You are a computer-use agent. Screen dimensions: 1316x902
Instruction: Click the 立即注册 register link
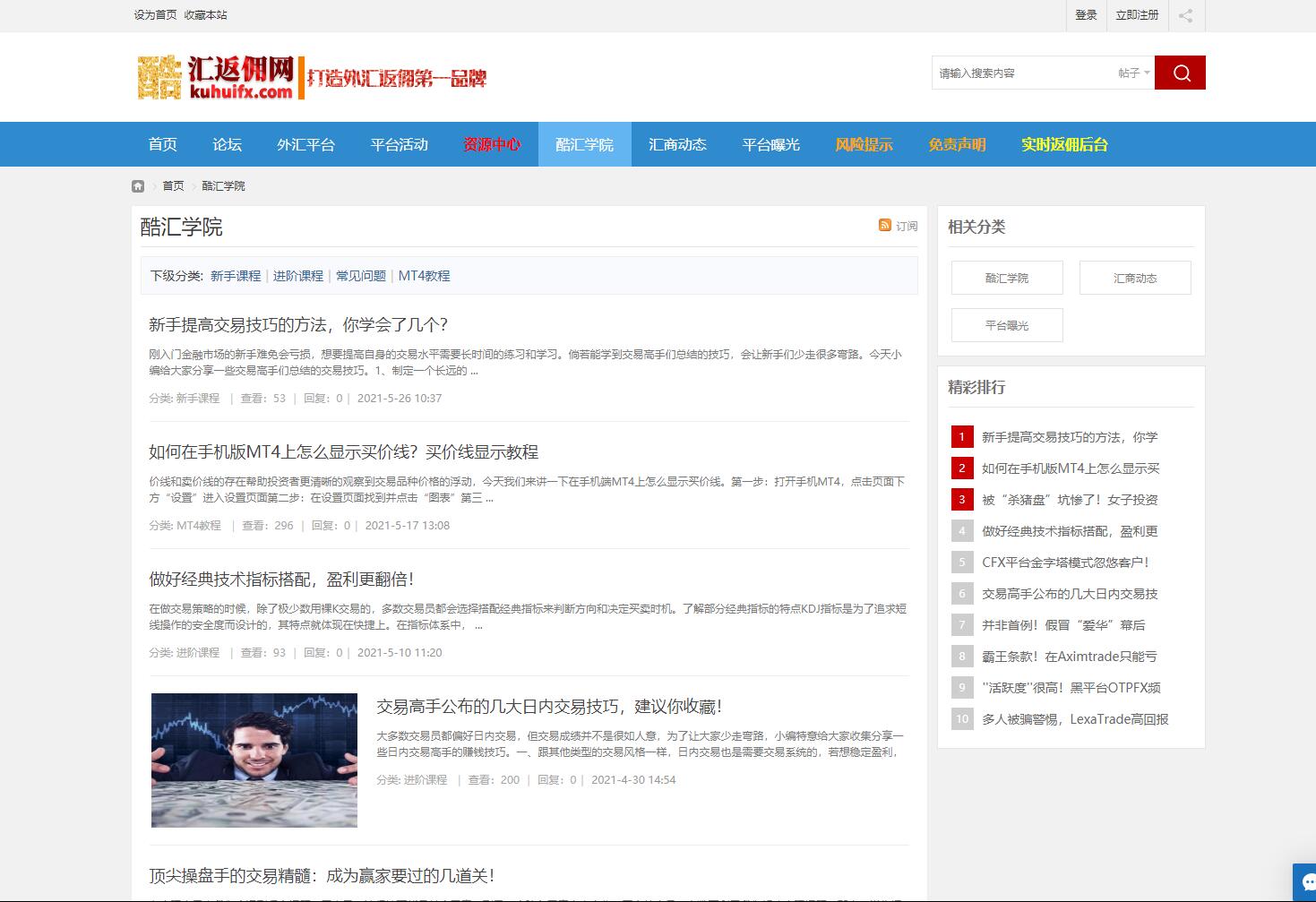(x=1137, y=15)
